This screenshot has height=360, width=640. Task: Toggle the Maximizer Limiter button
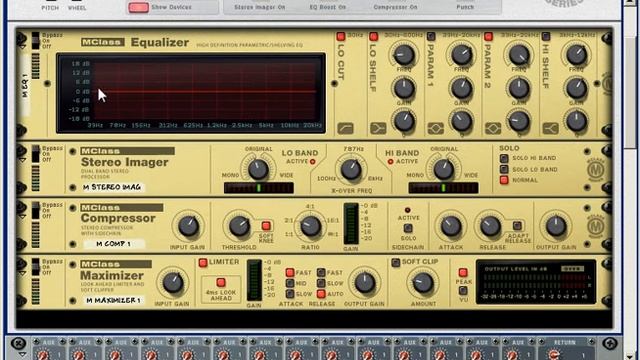(203, 262)
